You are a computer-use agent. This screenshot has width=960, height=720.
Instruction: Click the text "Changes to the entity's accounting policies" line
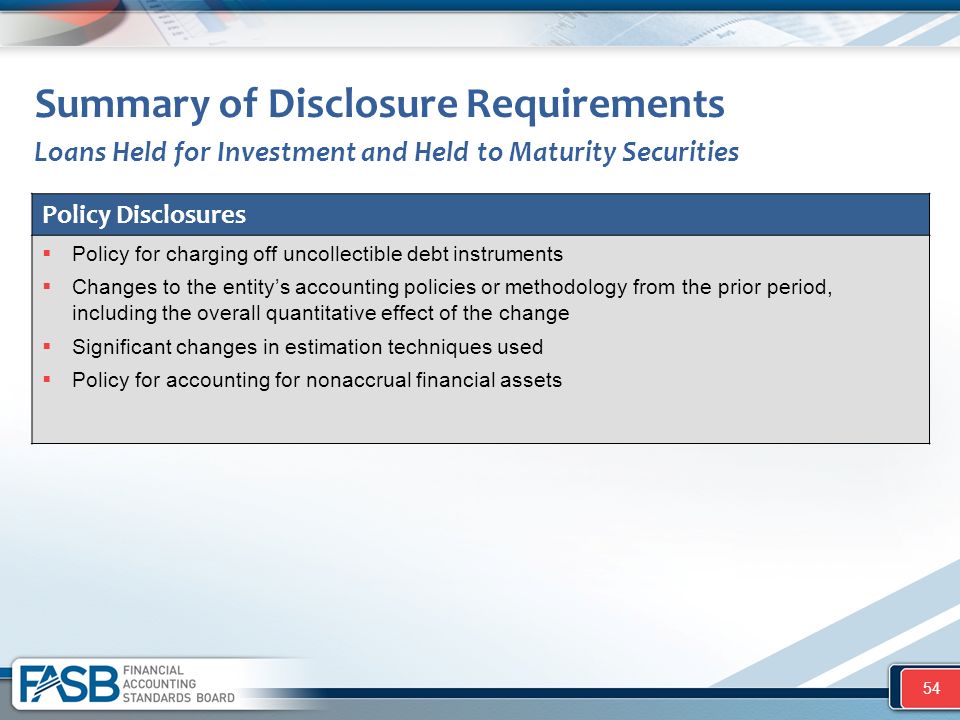point(452,287)
